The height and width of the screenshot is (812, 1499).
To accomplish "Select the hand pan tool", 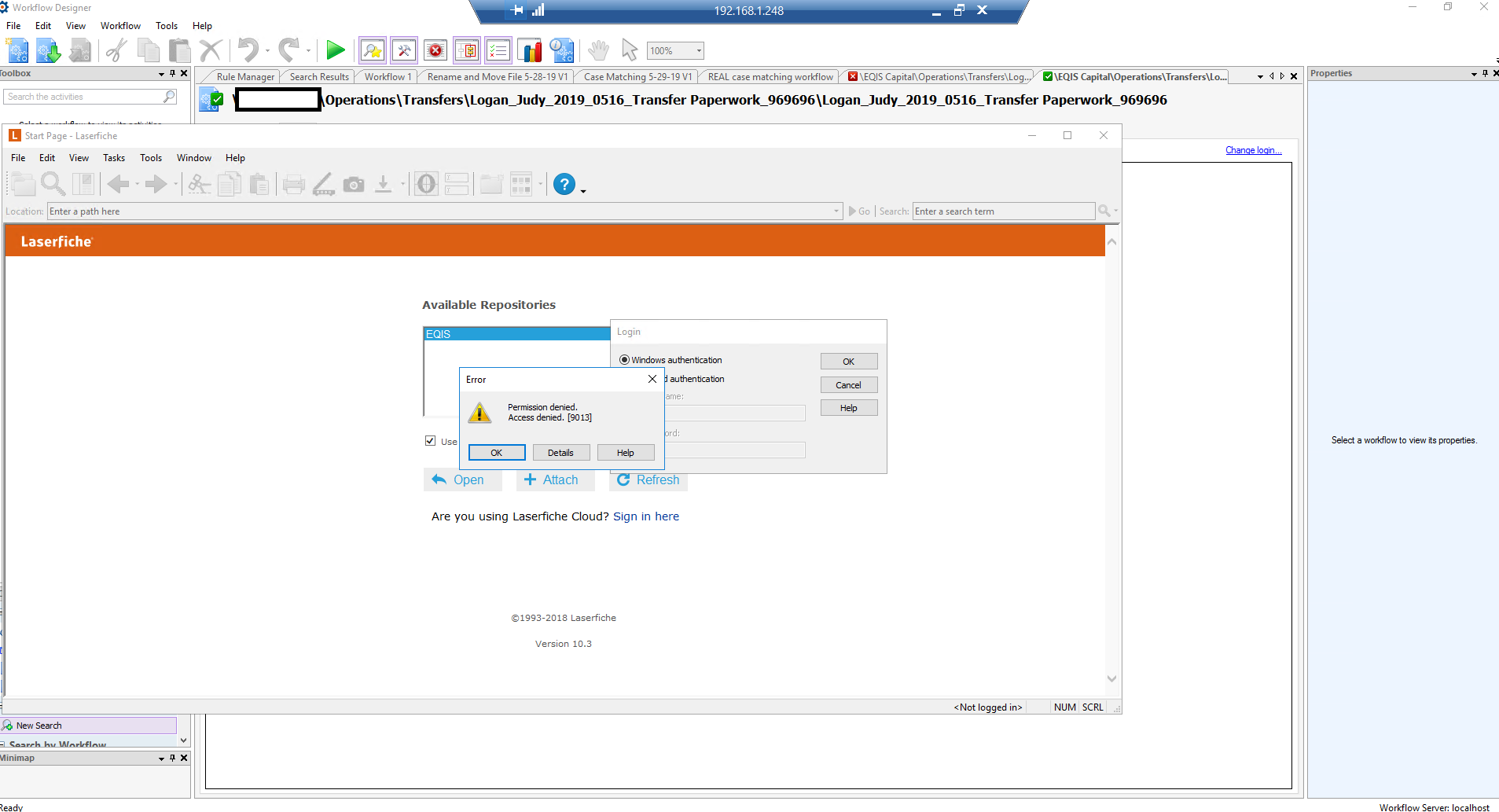I will click(x=598, y=50).
